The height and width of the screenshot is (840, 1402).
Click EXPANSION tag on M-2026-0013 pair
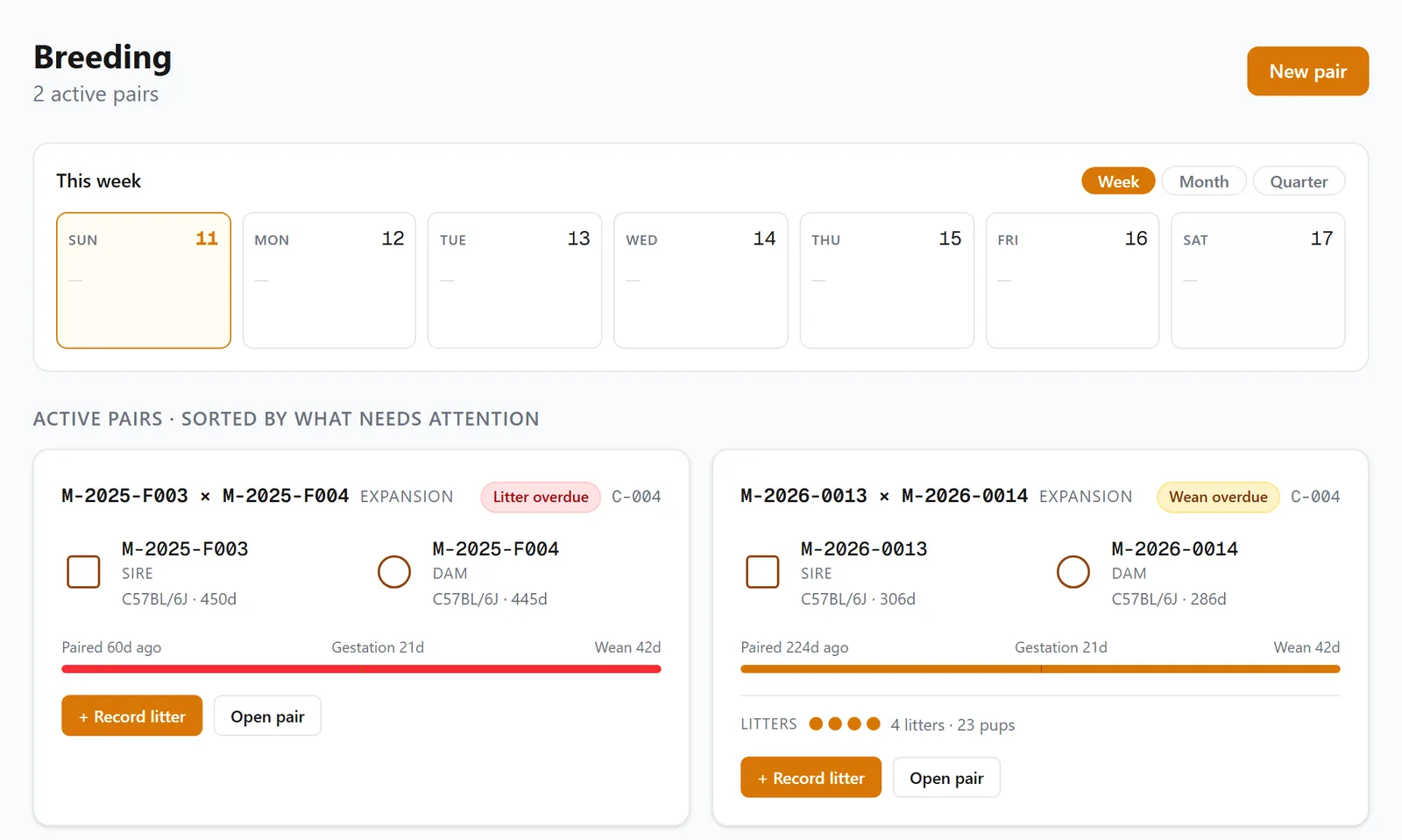pos(1086,497)
